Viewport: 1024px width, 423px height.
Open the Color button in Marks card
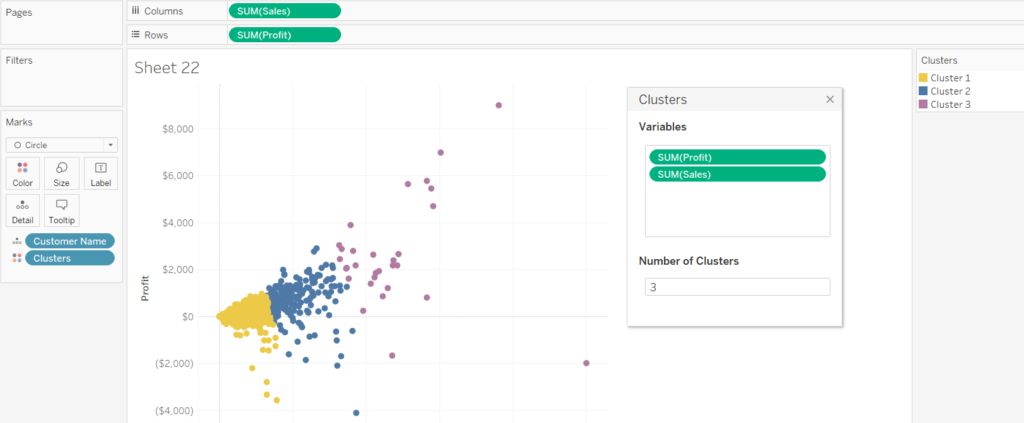click(23, 173)
